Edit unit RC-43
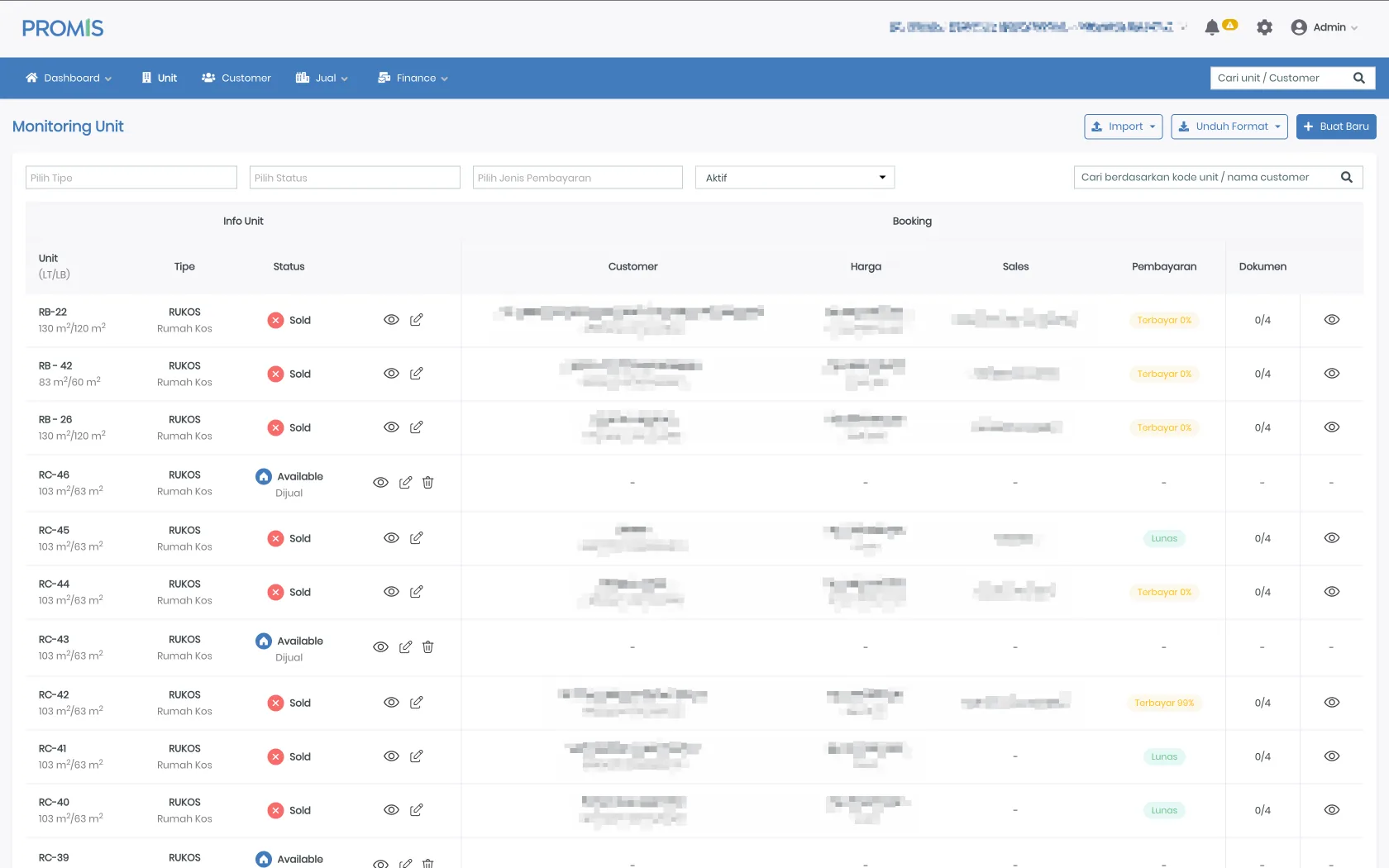 [x=405, y=647]
